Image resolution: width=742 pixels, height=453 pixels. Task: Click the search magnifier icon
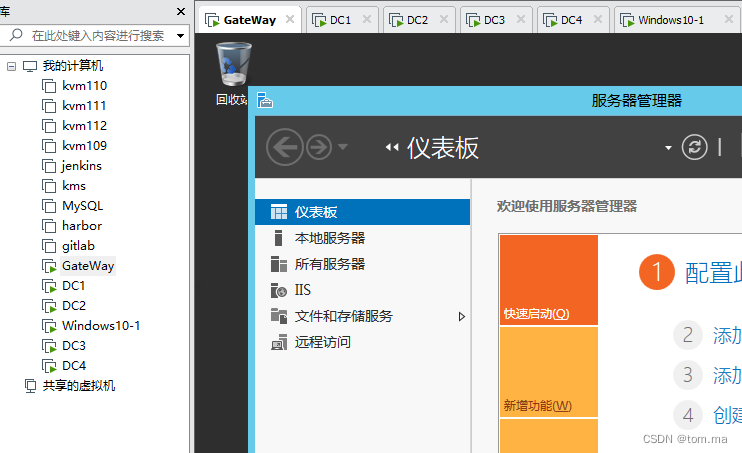coord(16,35)
